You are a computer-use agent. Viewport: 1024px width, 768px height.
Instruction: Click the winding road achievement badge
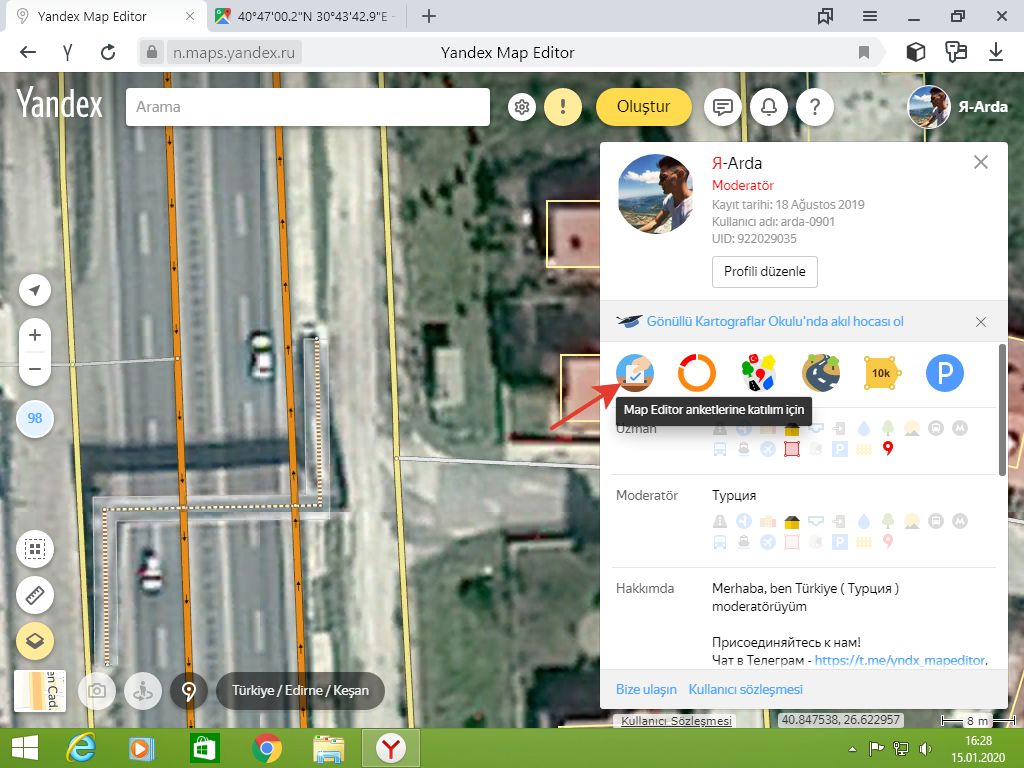tap(821, 373)
